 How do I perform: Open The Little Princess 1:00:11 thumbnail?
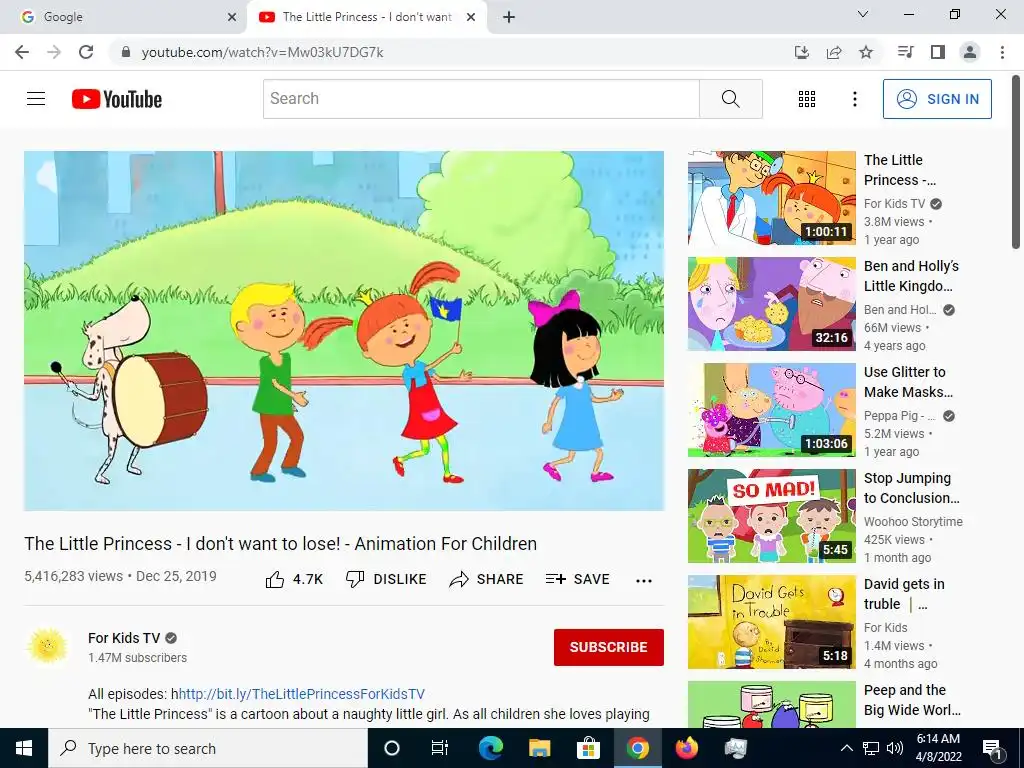tap(772, 198)
